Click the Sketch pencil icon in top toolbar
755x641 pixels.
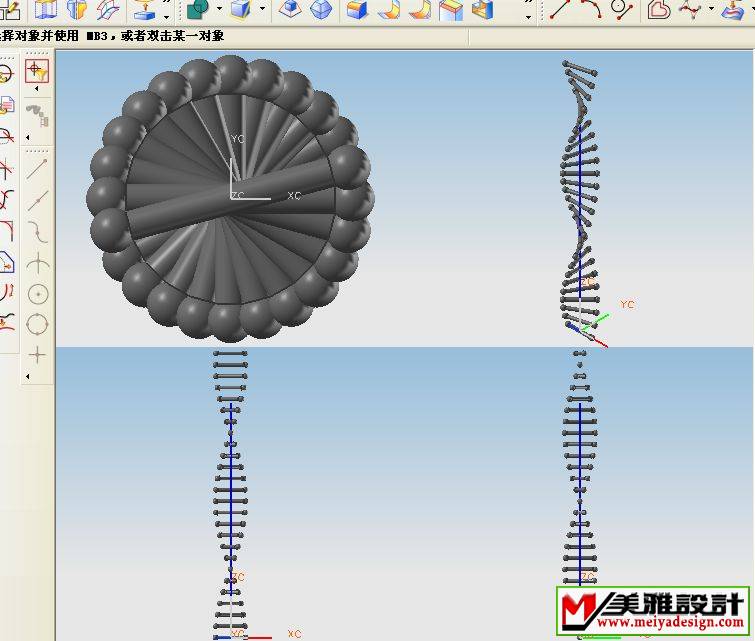pos(9,9)
